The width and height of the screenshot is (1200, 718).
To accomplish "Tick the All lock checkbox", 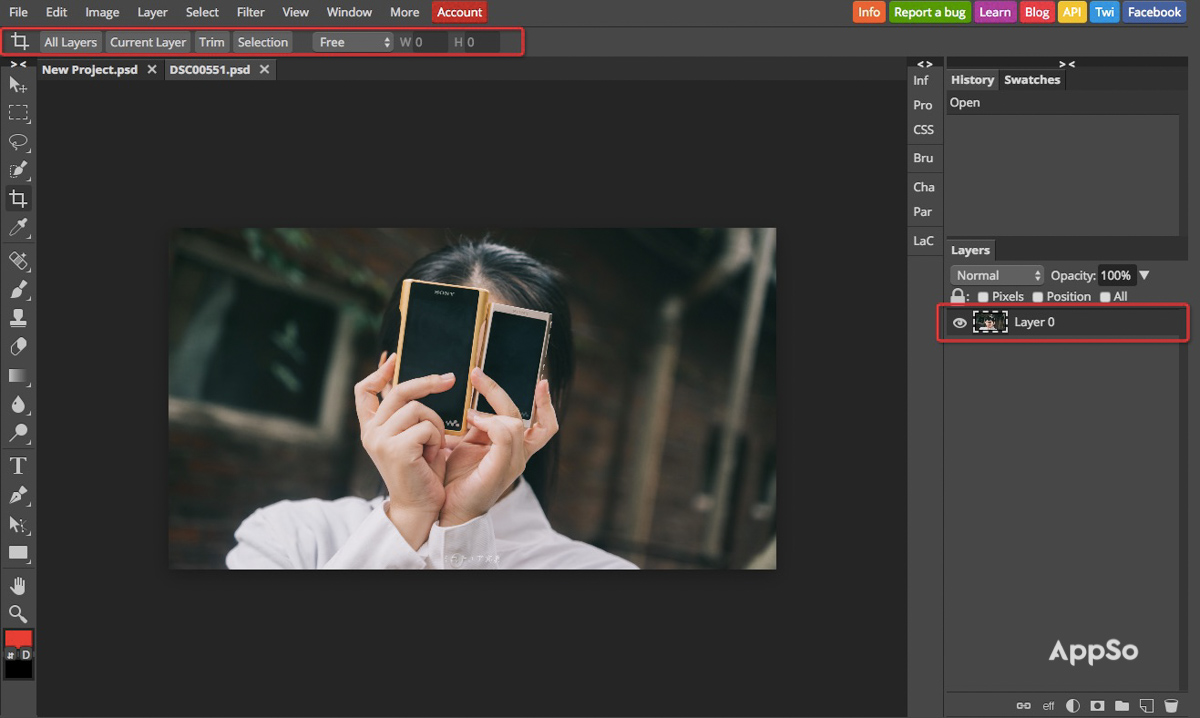I will (1105, 297).
